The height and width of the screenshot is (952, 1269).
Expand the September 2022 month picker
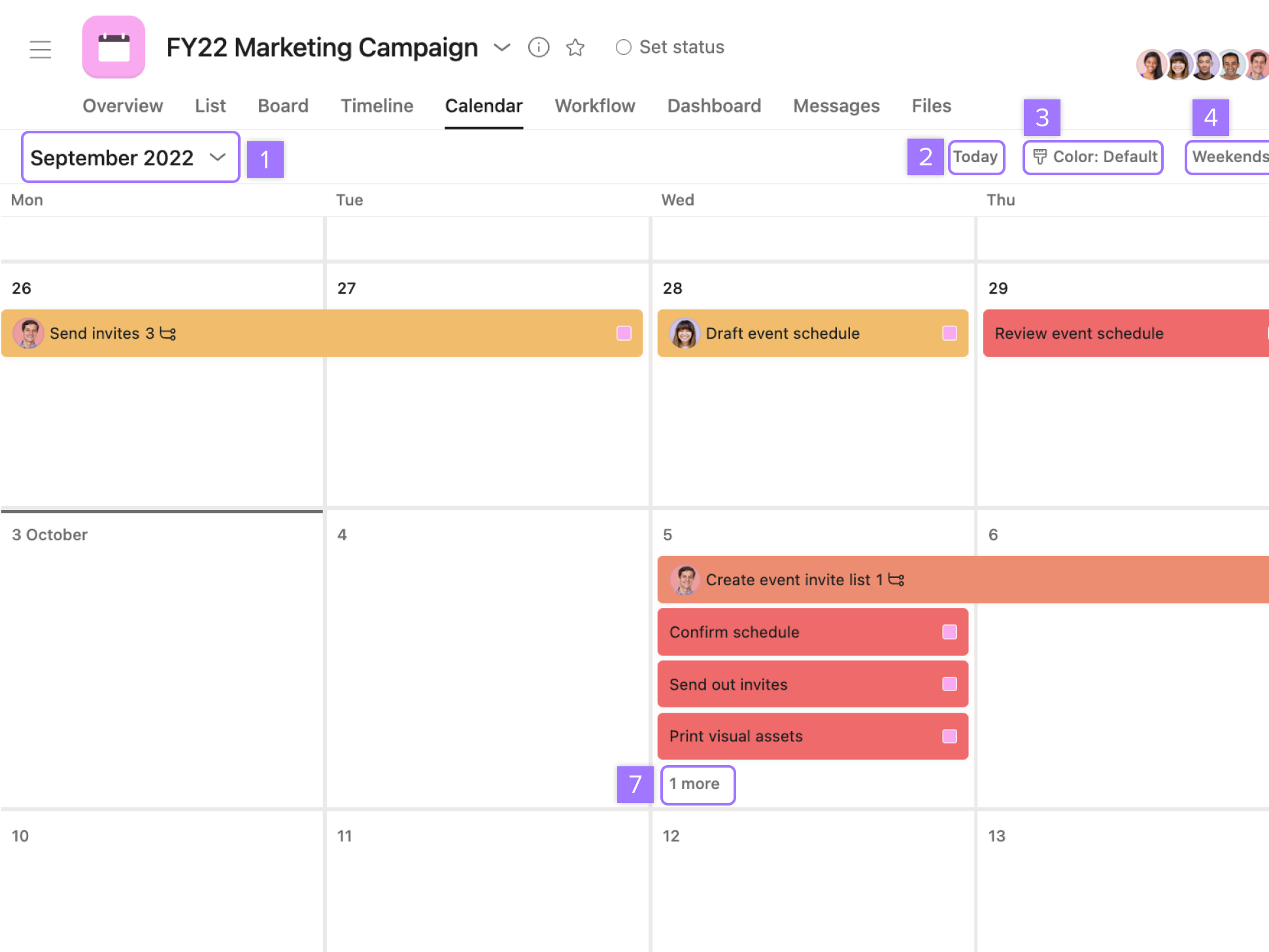(131, 158)
